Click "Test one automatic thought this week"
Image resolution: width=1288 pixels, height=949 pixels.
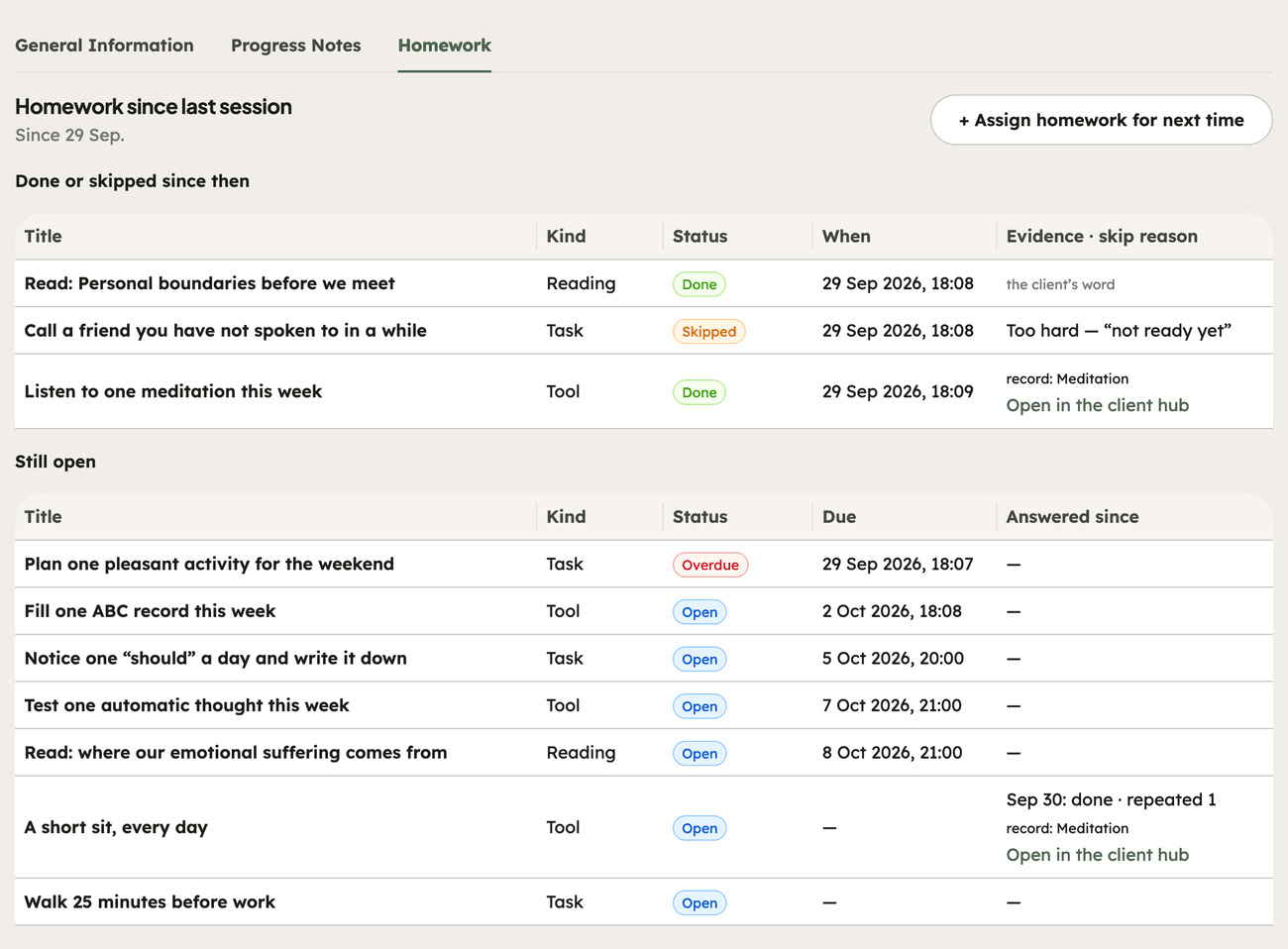click(x=186, y=705)
